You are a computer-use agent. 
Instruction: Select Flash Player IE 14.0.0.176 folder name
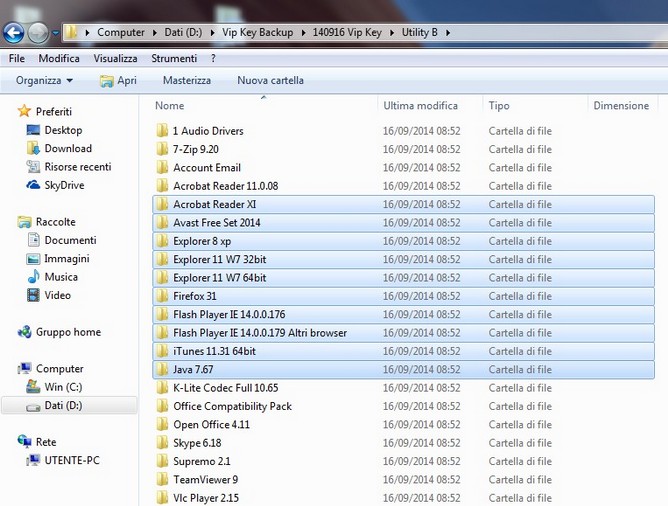(229, 314)
